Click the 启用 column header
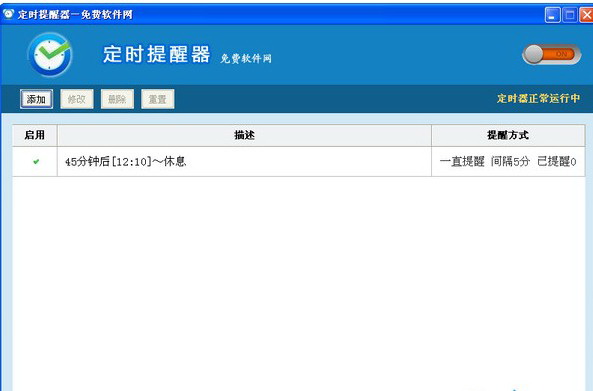Screen dimensions: 593x391 pyautogui.click(x=35, y=135)
